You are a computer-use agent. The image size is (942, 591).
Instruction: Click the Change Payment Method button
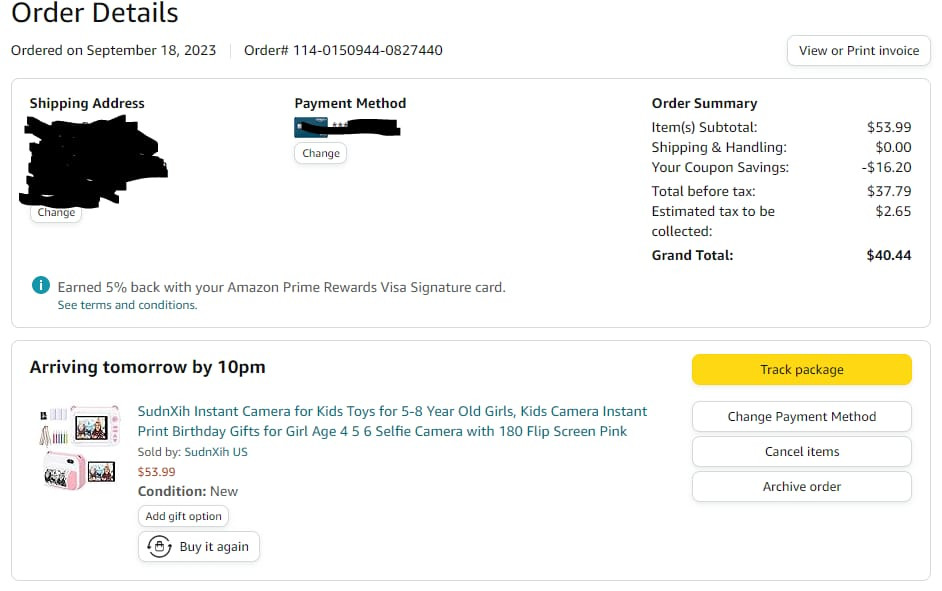click(801, 417)
